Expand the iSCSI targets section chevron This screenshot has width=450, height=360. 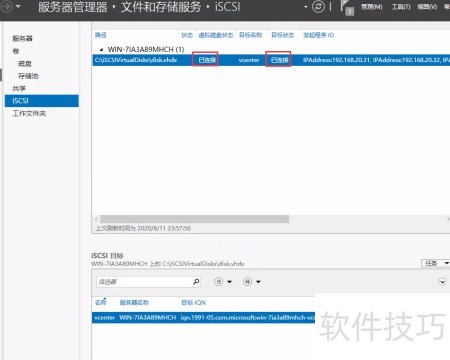(x=442, y=282)
